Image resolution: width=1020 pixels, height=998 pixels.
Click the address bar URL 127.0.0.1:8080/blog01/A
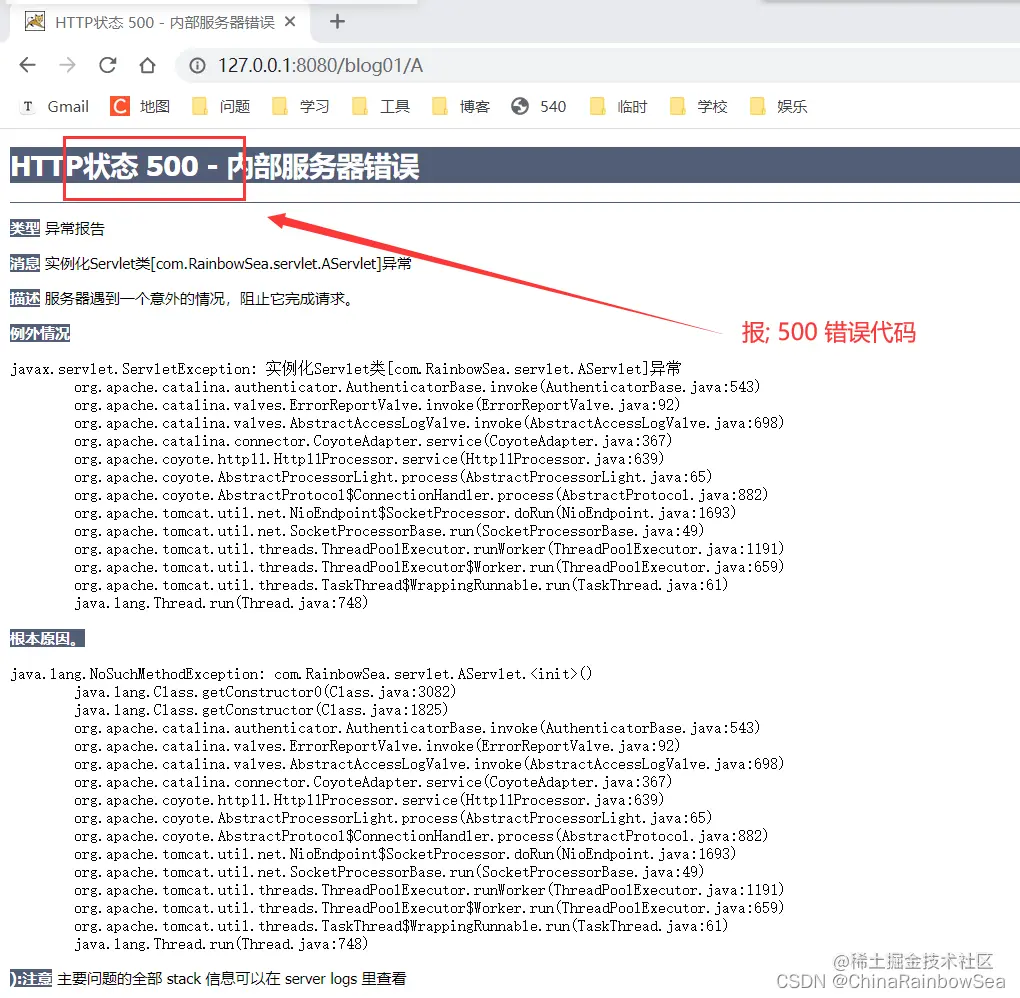320,66
